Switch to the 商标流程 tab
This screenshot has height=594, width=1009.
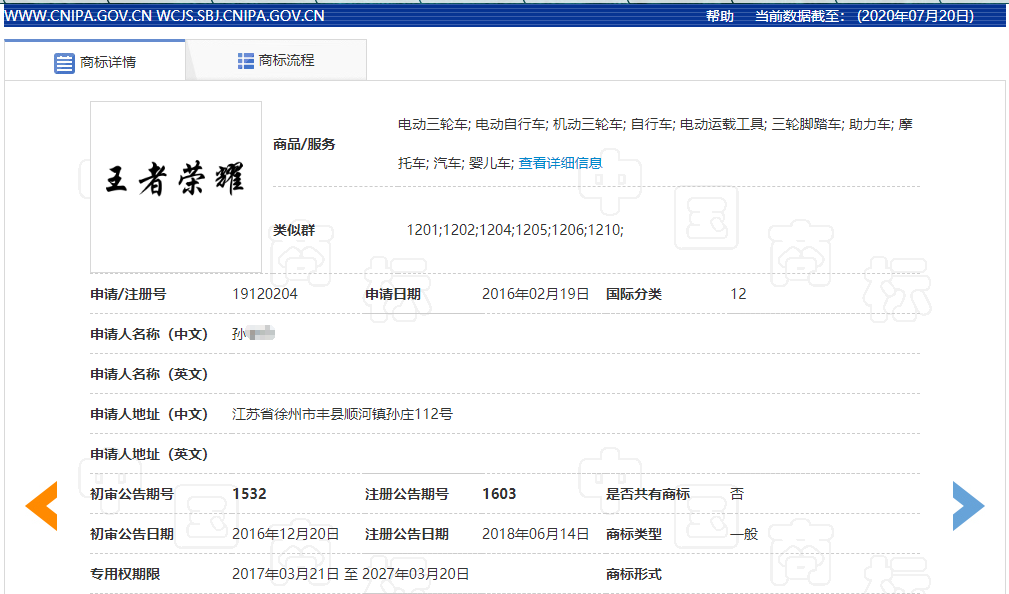pyautogui.click(x=276, y=60)
